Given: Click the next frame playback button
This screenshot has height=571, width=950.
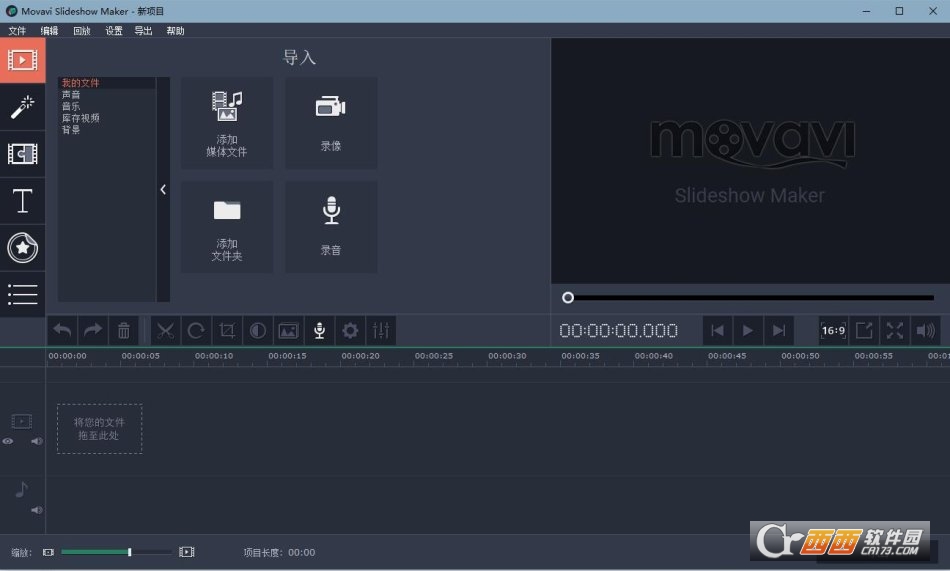Looking at the screenshot, I should tap(779, 330).
